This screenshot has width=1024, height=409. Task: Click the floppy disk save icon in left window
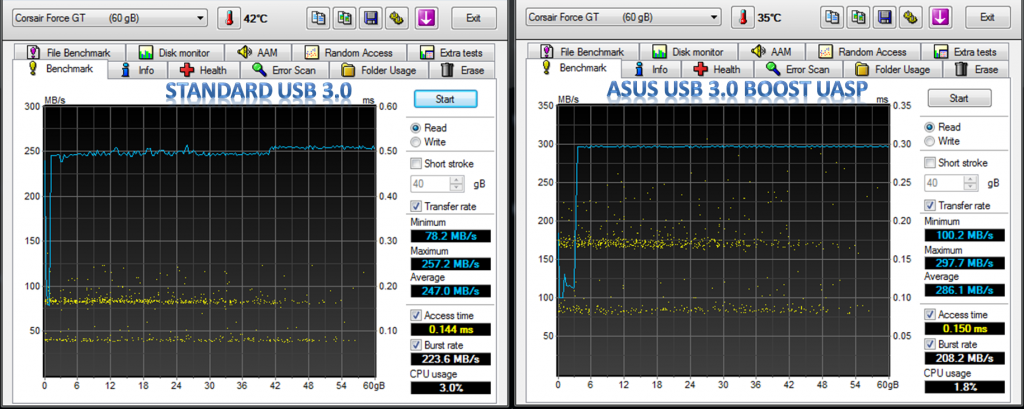[371, 18]
